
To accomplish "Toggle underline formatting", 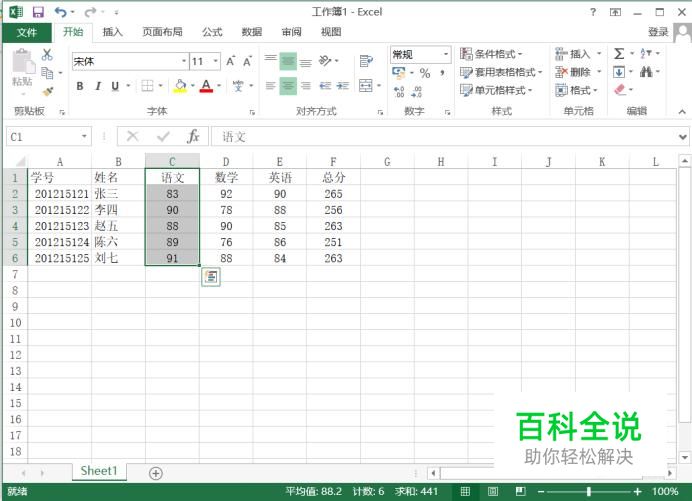I will [x=115, y=86].
